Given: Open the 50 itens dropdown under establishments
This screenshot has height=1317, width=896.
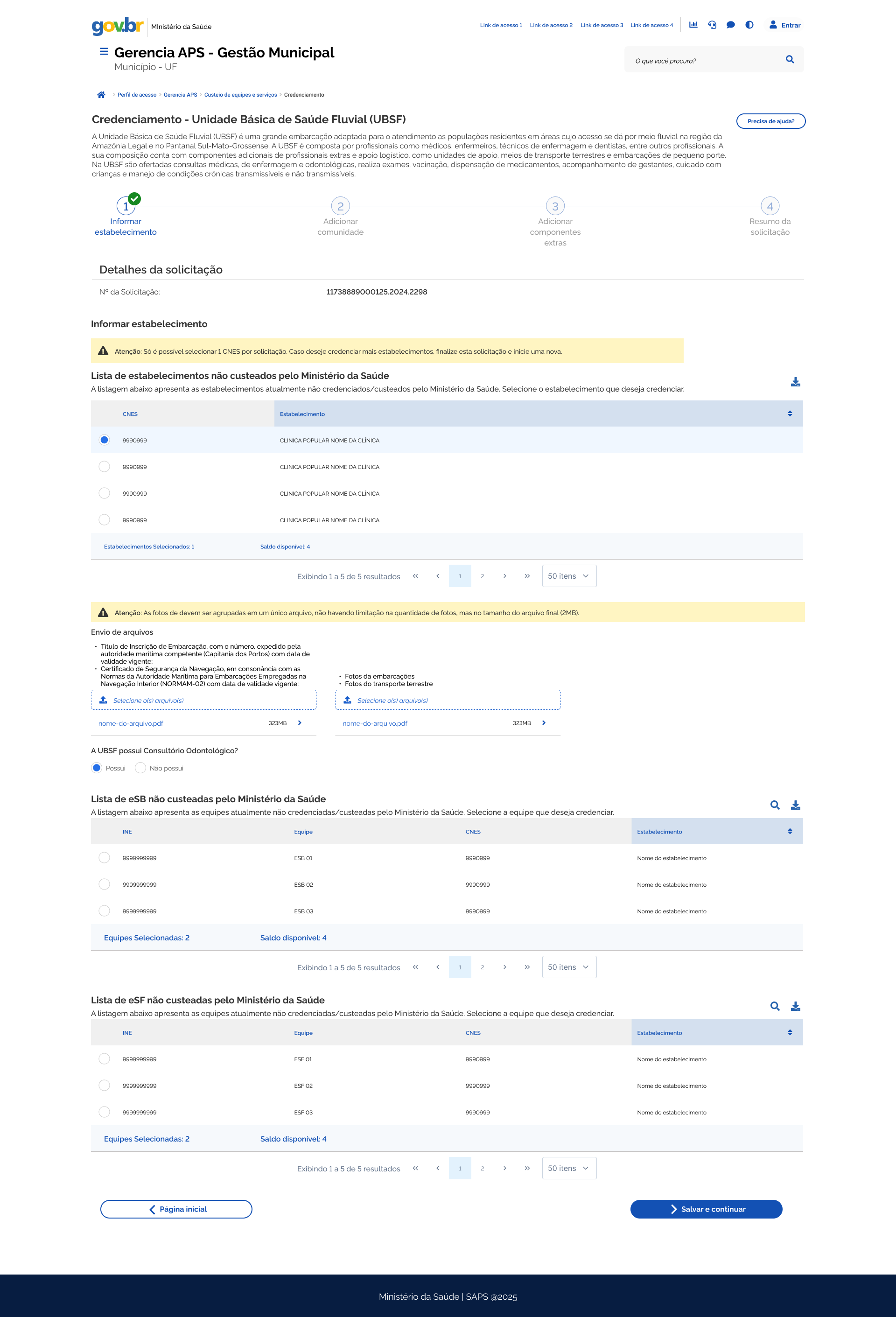Looking at the screenshot, I should pyautogui.click(x=569, y=576).
